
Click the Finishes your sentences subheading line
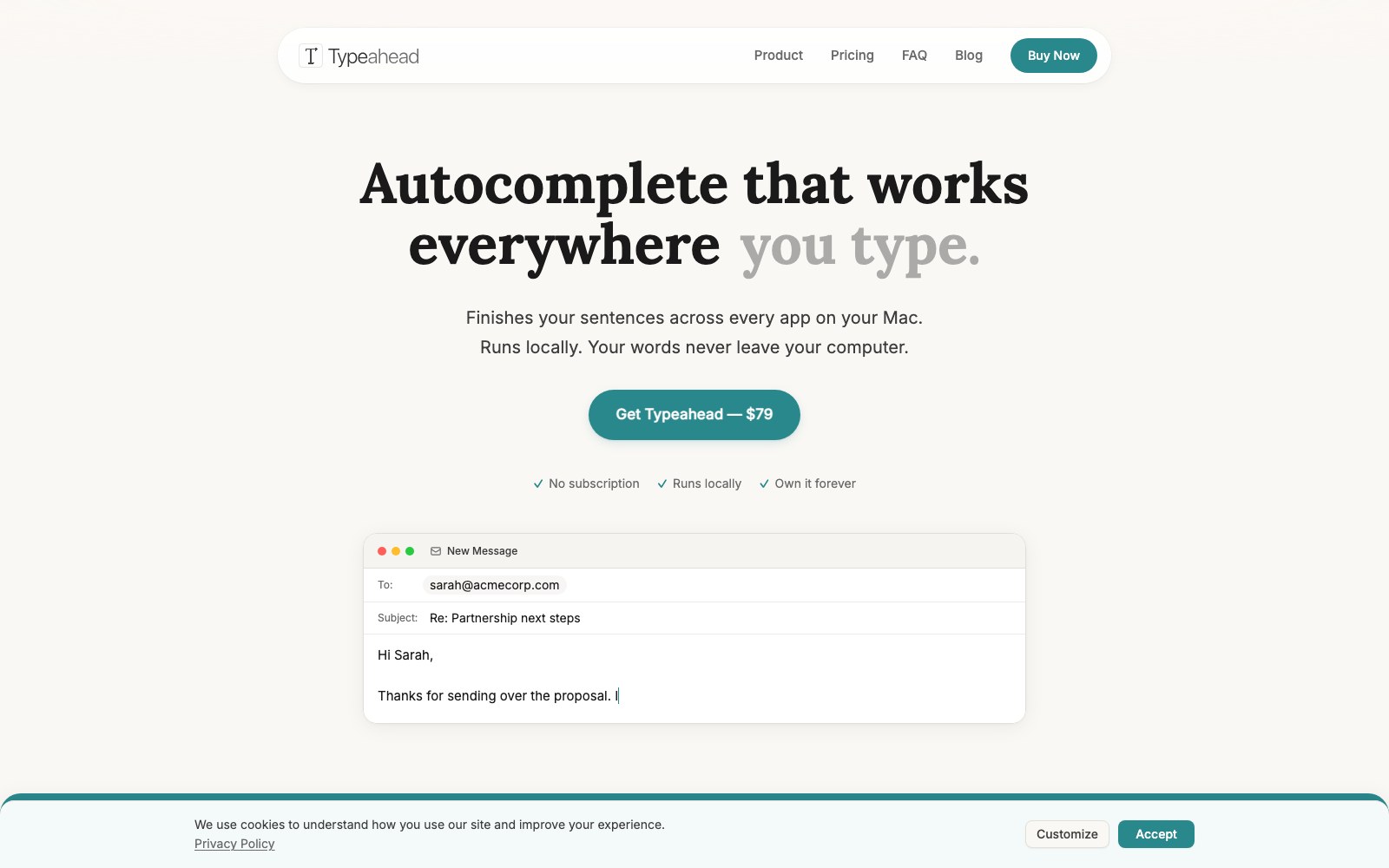[694, 318]
